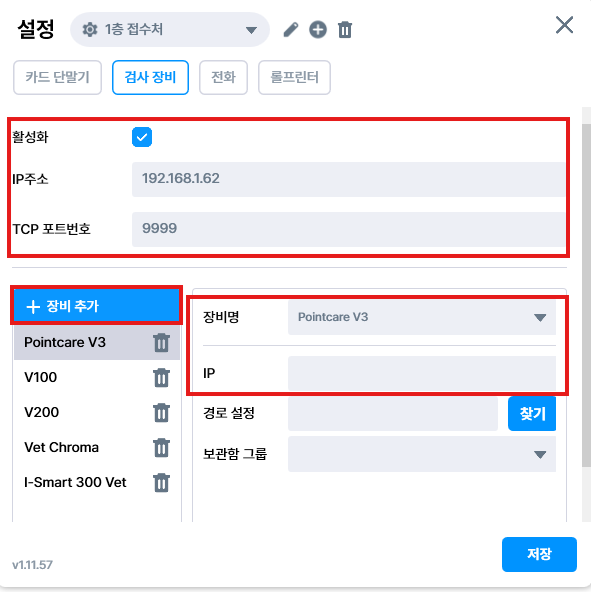Delete V200 device with its trash icon

pos(161,412)
